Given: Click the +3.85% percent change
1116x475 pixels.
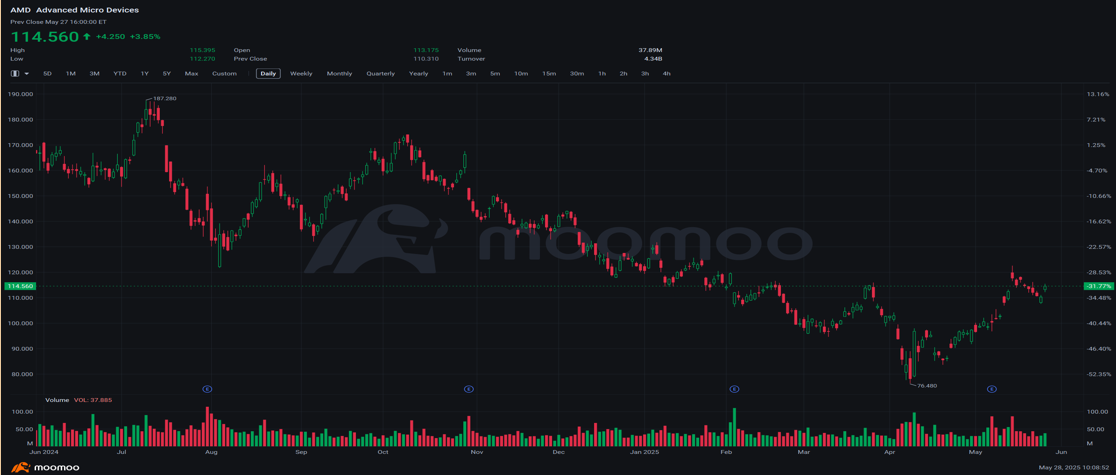Looking at the screenshot, I should coord(146,36).
